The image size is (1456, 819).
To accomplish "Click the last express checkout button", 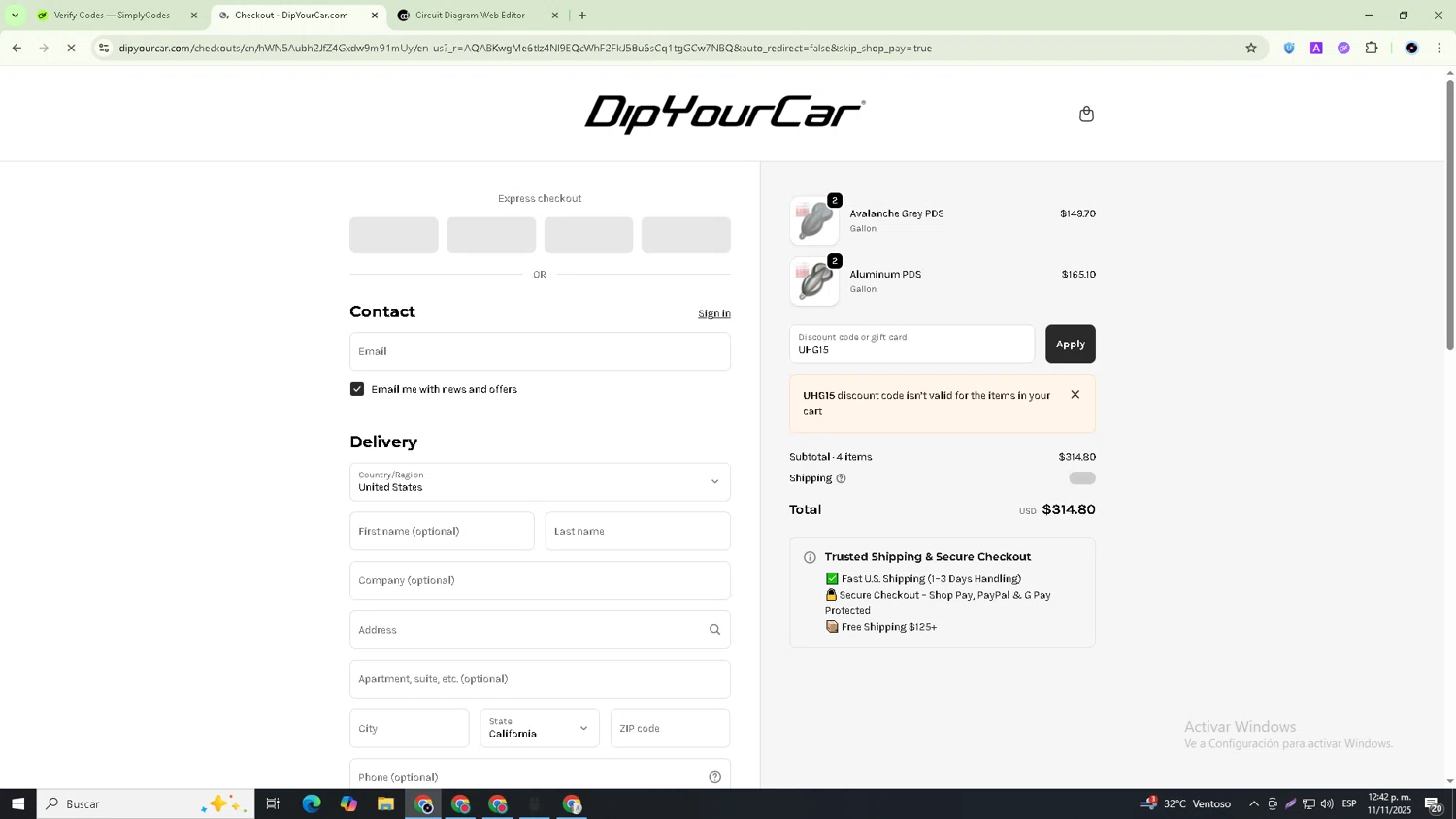I will 686,235.
